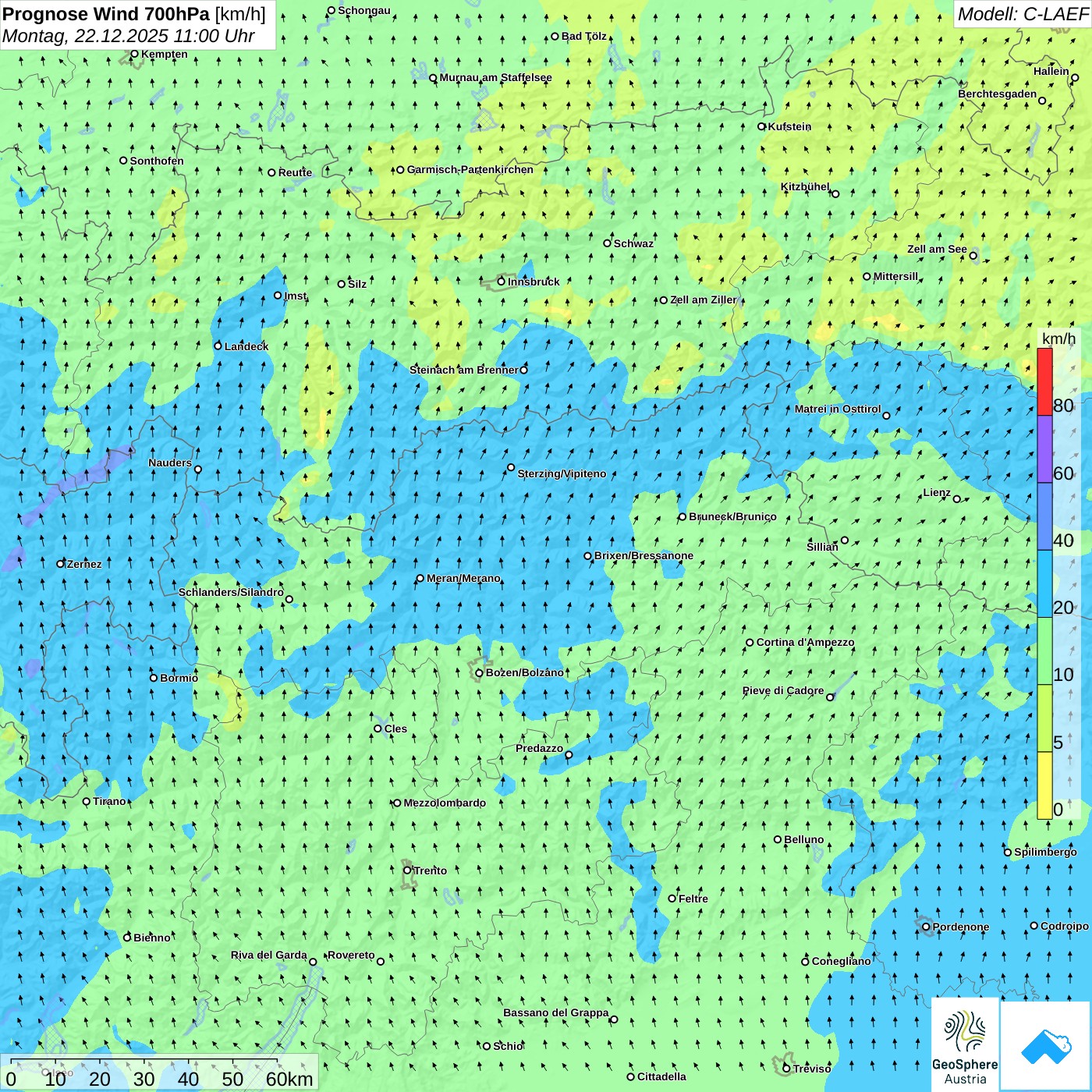Click the 'km/h' legend unit label

(x=1058, y=339)
